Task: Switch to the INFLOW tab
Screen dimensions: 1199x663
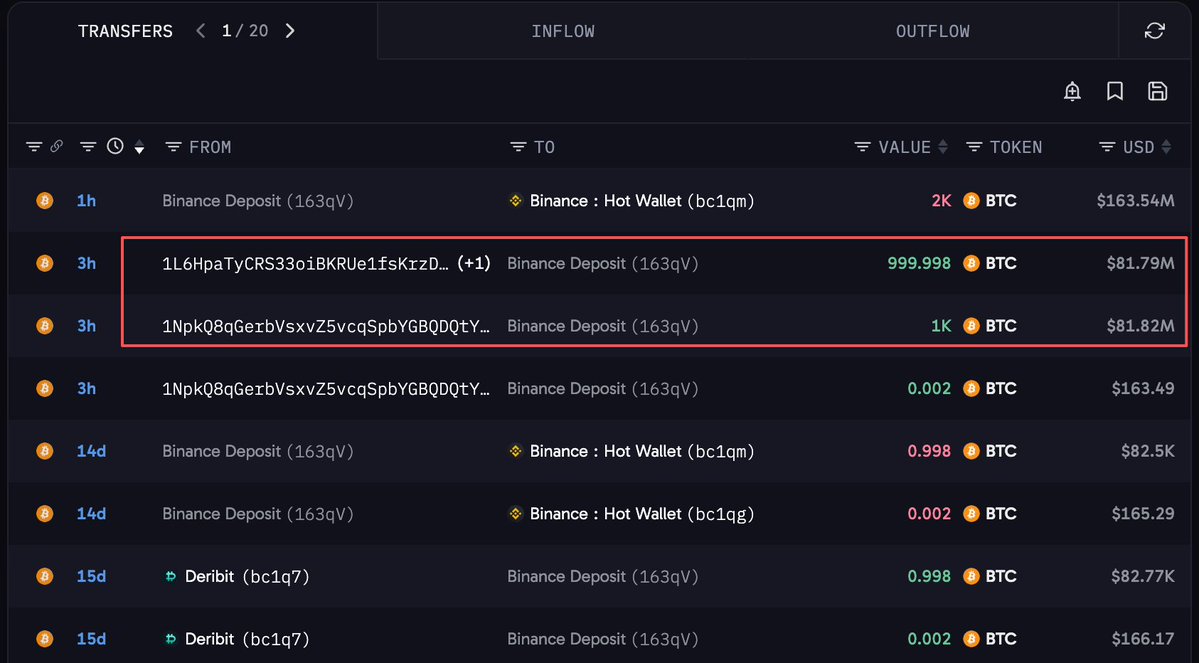Action: point(563,31)
